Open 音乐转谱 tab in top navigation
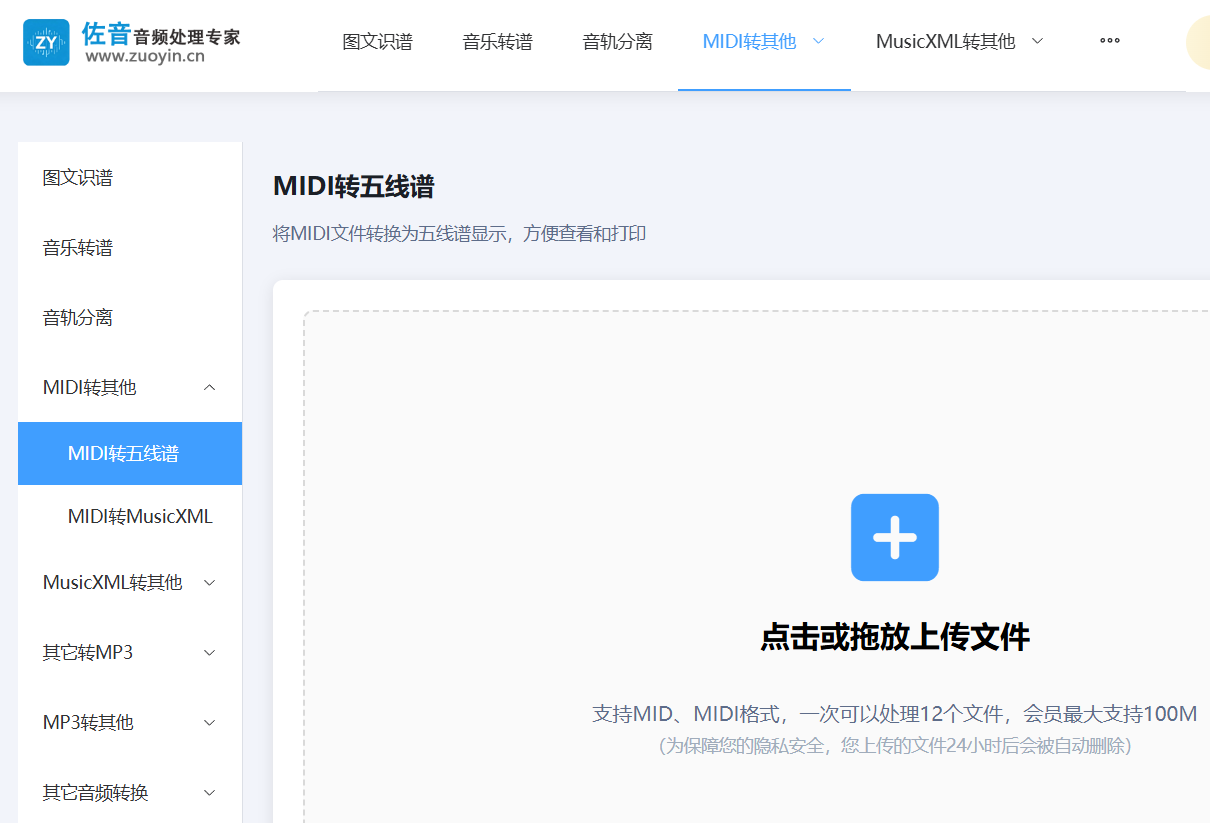The image size is (1210, 823). click(497, 41)
